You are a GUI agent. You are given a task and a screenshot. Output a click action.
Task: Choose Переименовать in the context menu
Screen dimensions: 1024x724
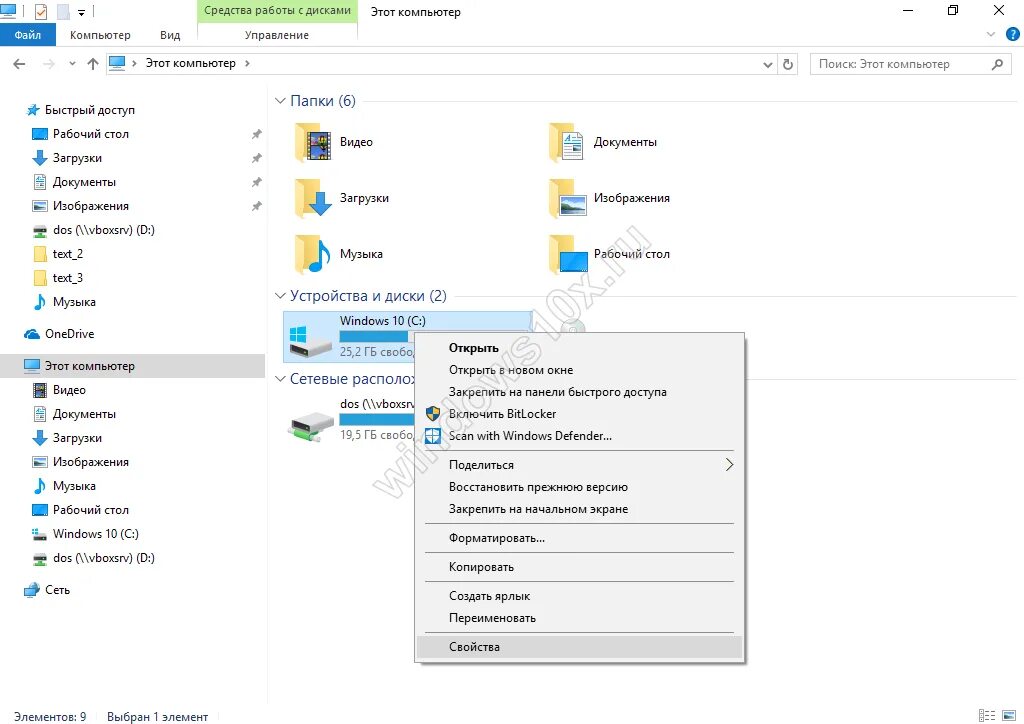coord(579,618)
